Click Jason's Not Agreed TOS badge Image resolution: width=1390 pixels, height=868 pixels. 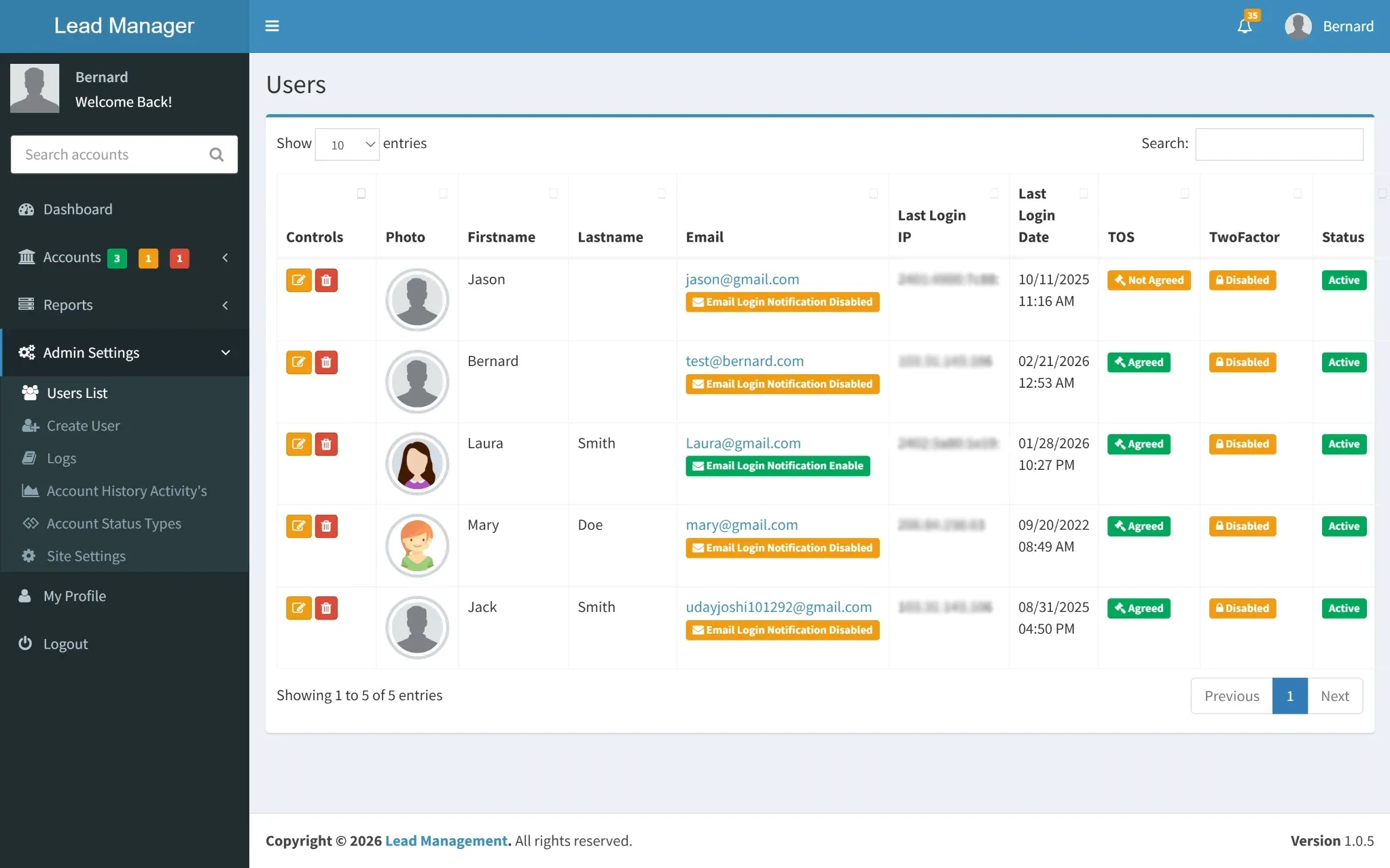1149,280
